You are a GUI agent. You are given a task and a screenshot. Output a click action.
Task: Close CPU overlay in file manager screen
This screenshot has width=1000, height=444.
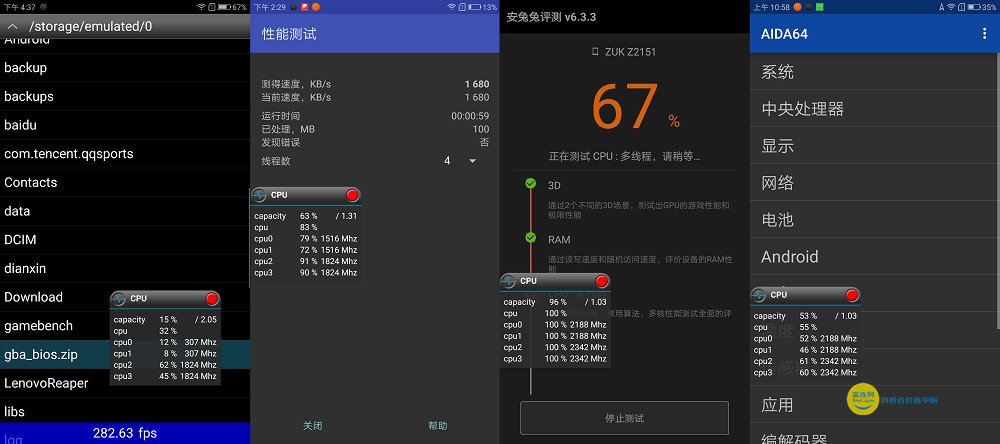(212, 299)
